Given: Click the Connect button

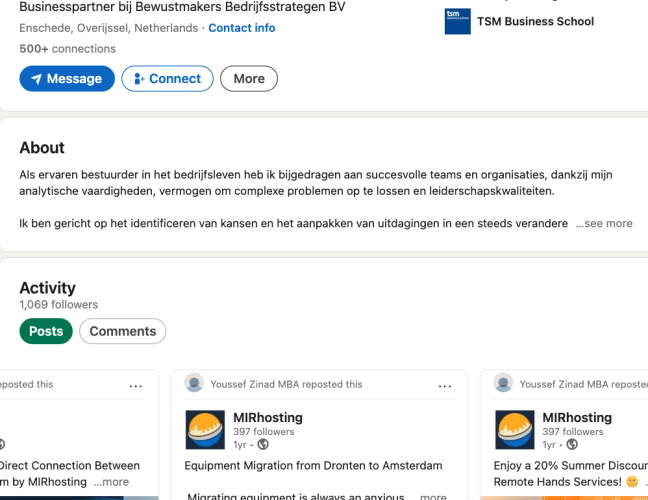Looking at the screenshot, I should coord(167,79).
